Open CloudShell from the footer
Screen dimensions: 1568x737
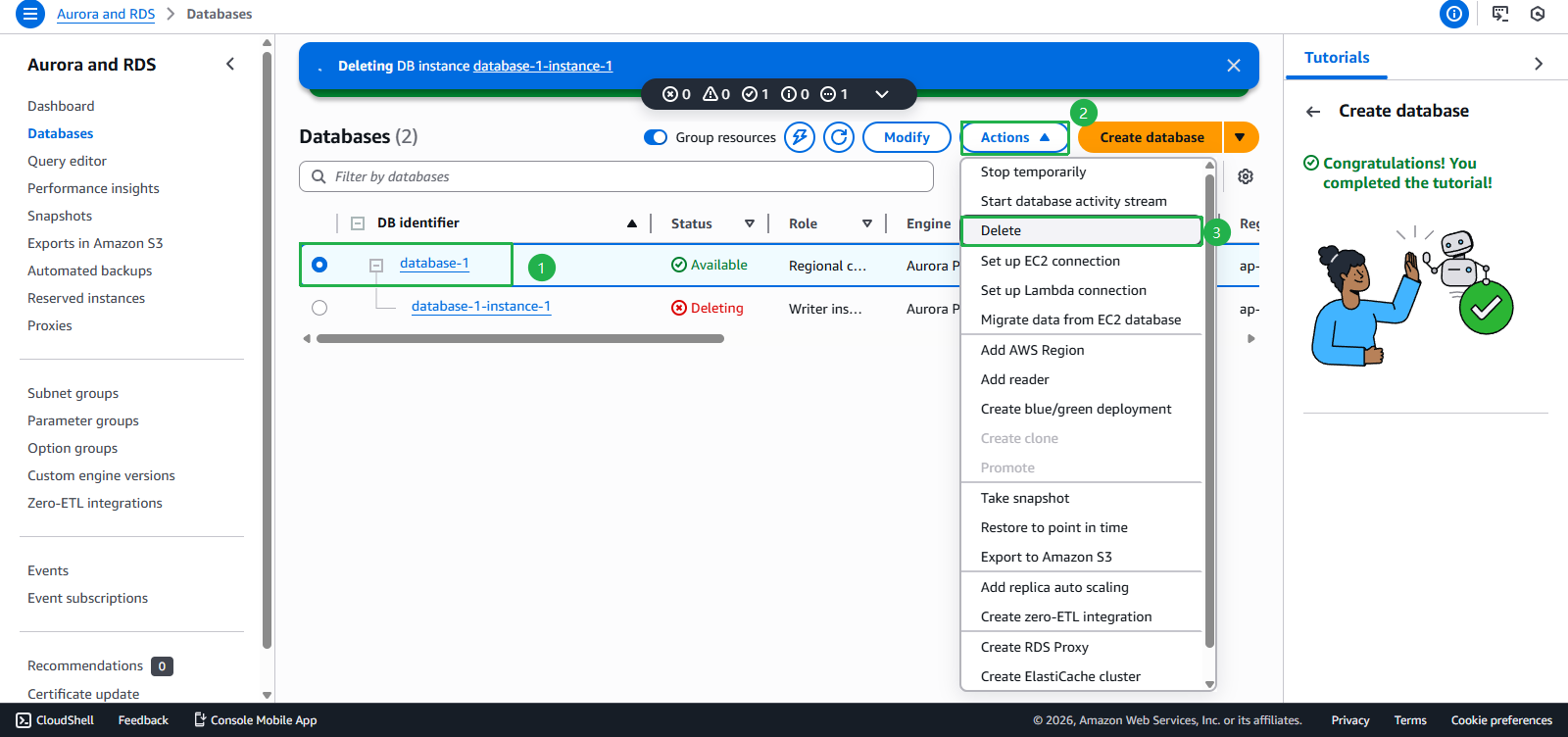56,720
